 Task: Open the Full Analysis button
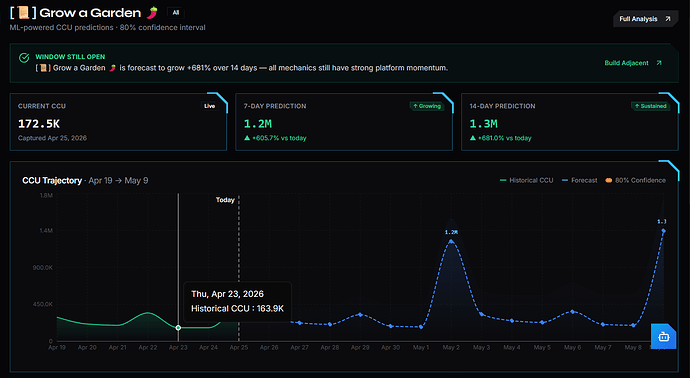(x=645, y=19)
